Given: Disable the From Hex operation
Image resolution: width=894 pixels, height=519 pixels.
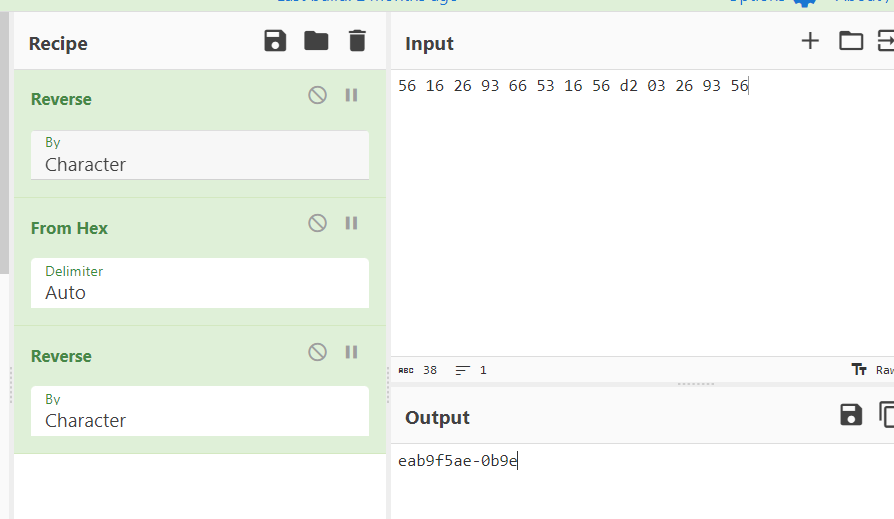Looking at the screenshot, I should [317, 223].
